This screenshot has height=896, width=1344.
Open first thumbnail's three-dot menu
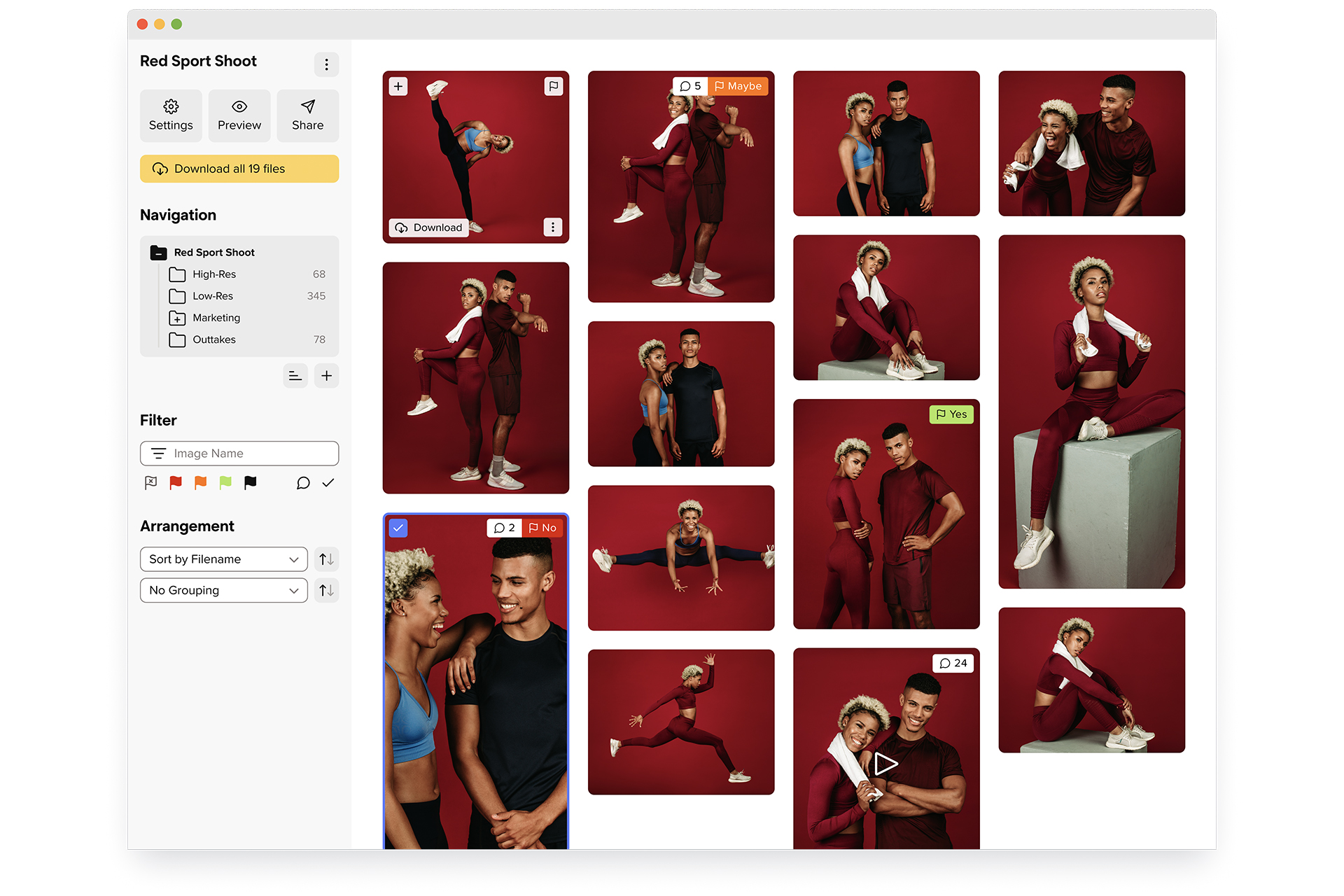(x=552, y=227)
